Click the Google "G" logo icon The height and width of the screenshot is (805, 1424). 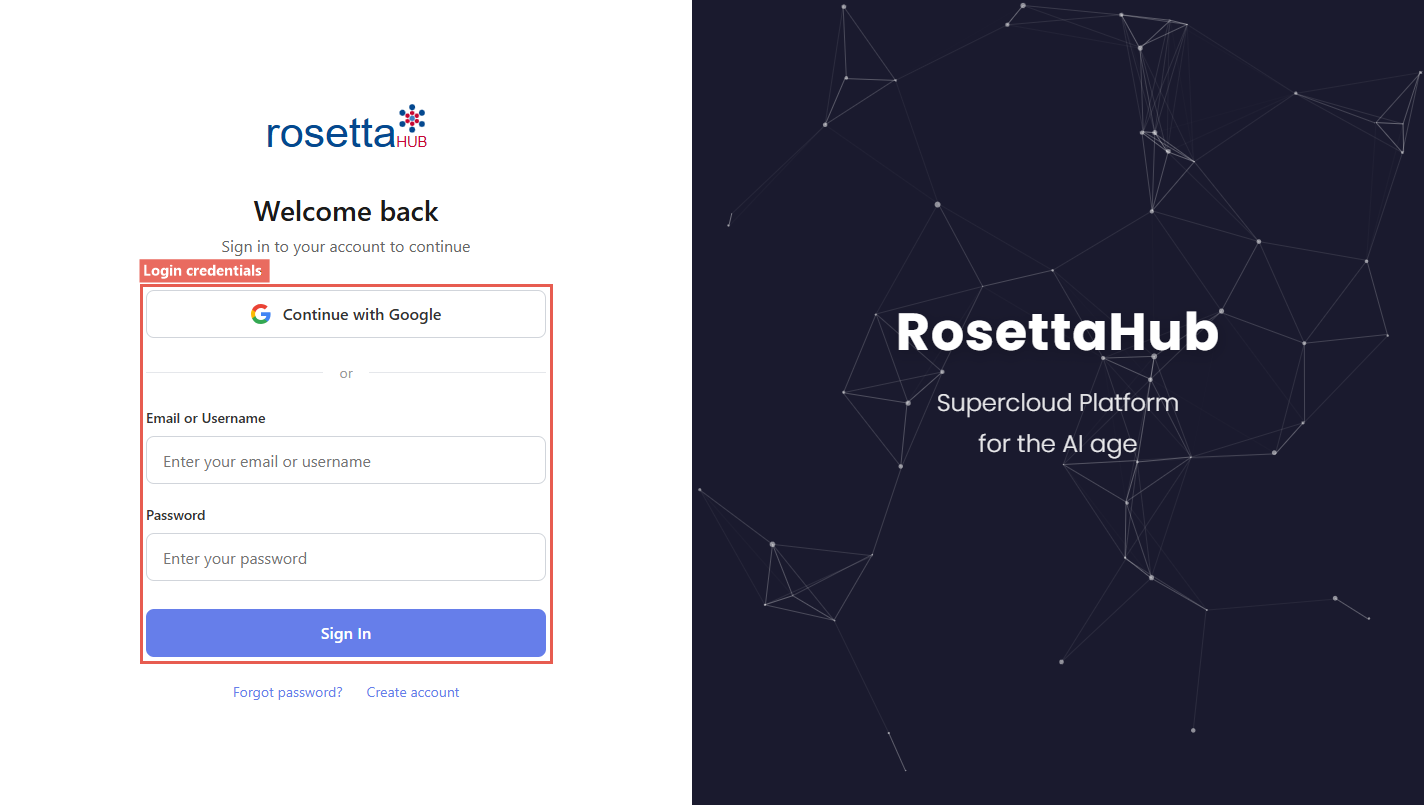[261, 314]
